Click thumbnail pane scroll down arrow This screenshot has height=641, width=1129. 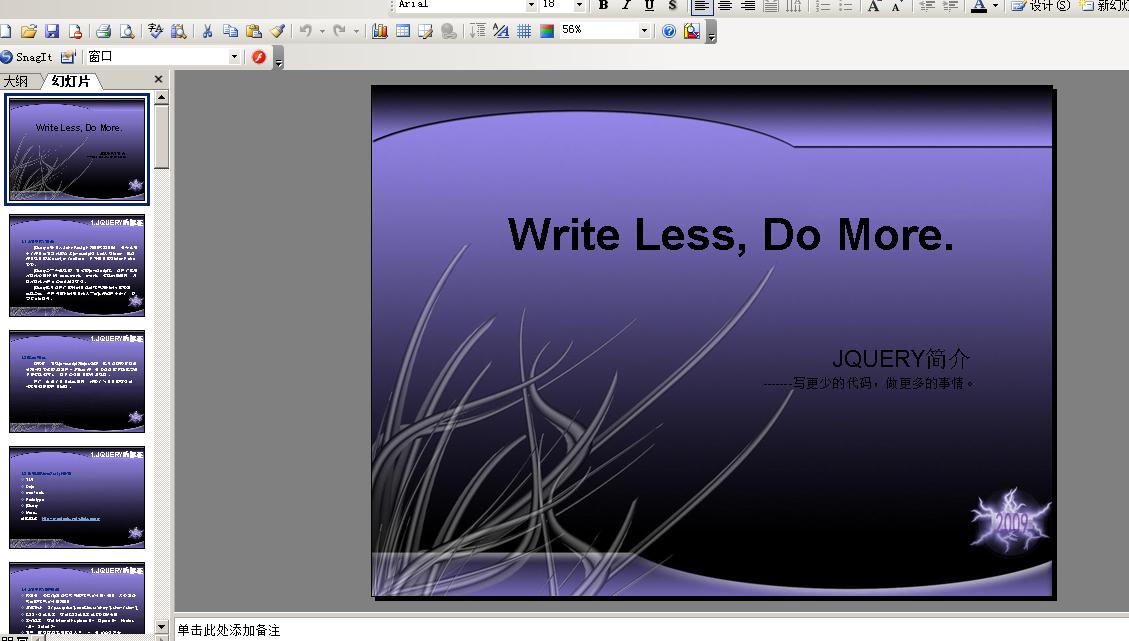(161, 627)
